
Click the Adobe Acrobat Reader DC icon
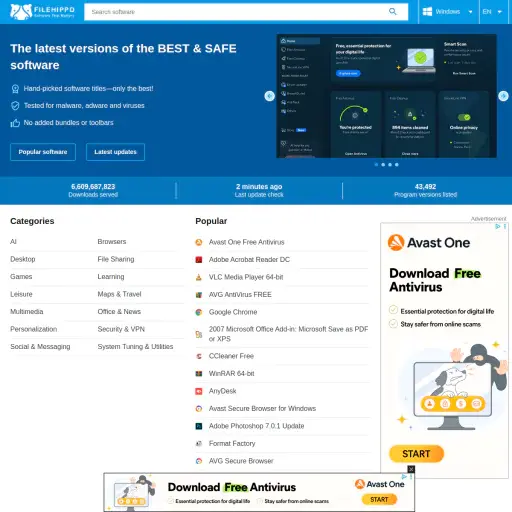click(199, 260)
